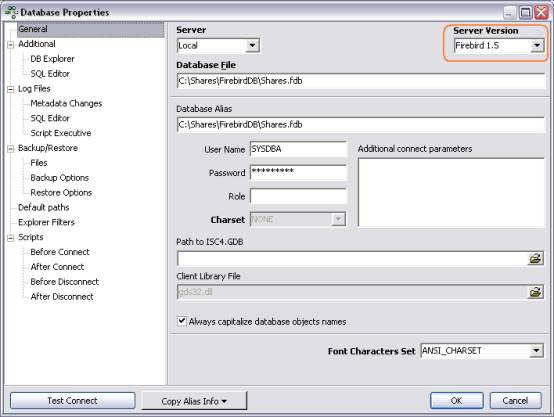Select the Backup/Restore tree item
The width and height of the screenshot is (554, 417).
[48, 148]
